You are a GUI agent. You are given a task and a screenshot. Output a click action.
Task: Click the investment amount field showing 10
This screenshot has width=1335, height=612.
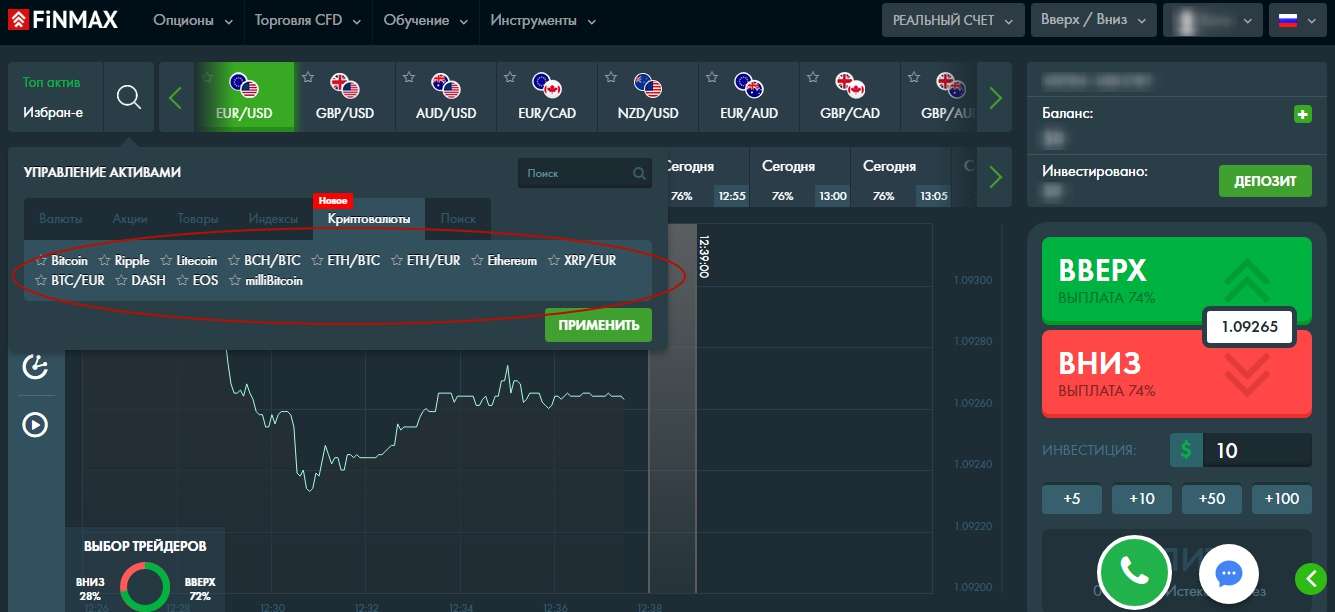(x=1257, y=450)
